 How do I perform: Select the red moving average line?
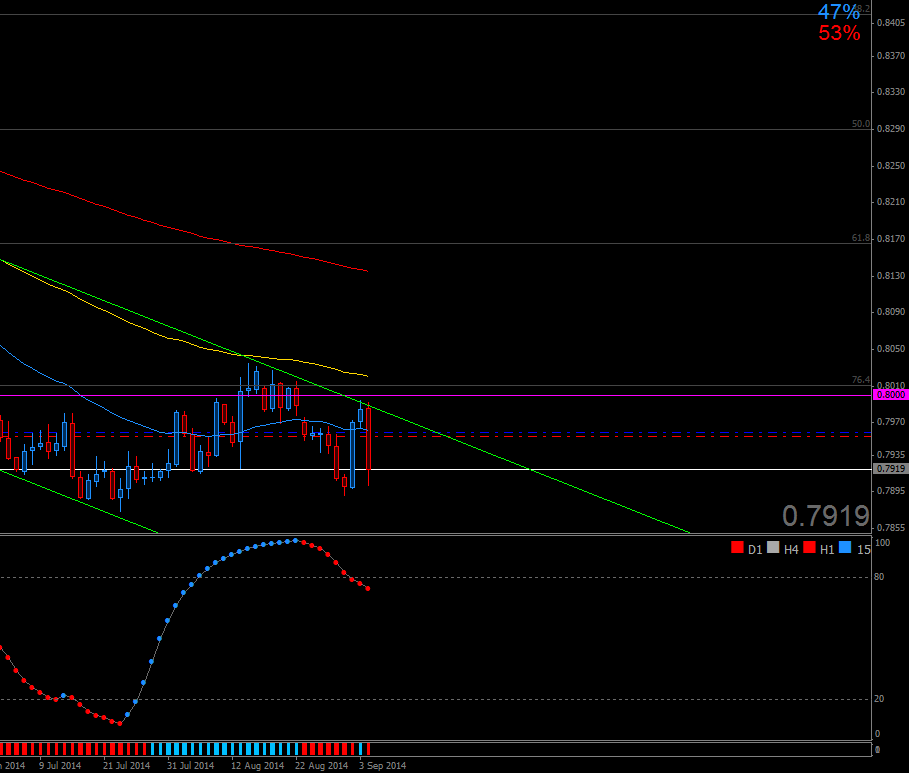184,230
